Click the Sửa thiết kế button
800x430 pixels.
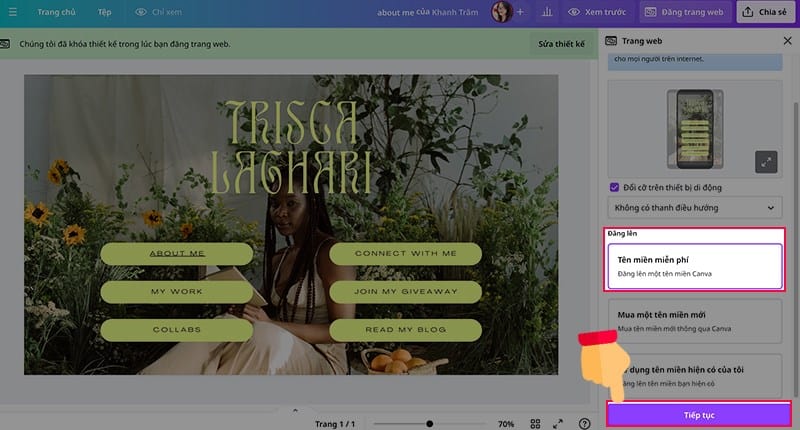point(560,45)
